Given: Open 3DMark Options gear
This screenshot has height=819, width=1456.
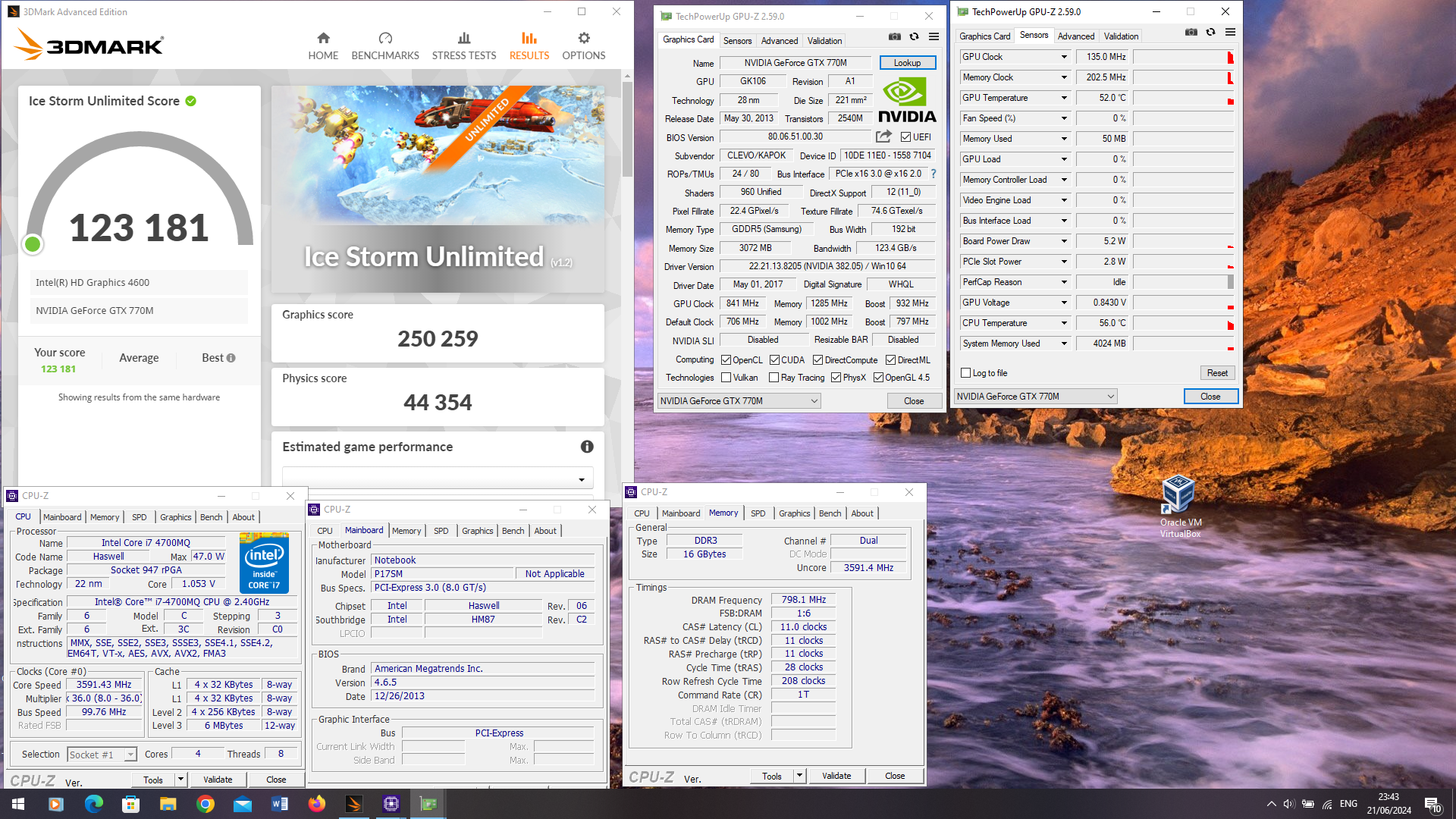Looking at the screenshot, I should tap(583, 46).
